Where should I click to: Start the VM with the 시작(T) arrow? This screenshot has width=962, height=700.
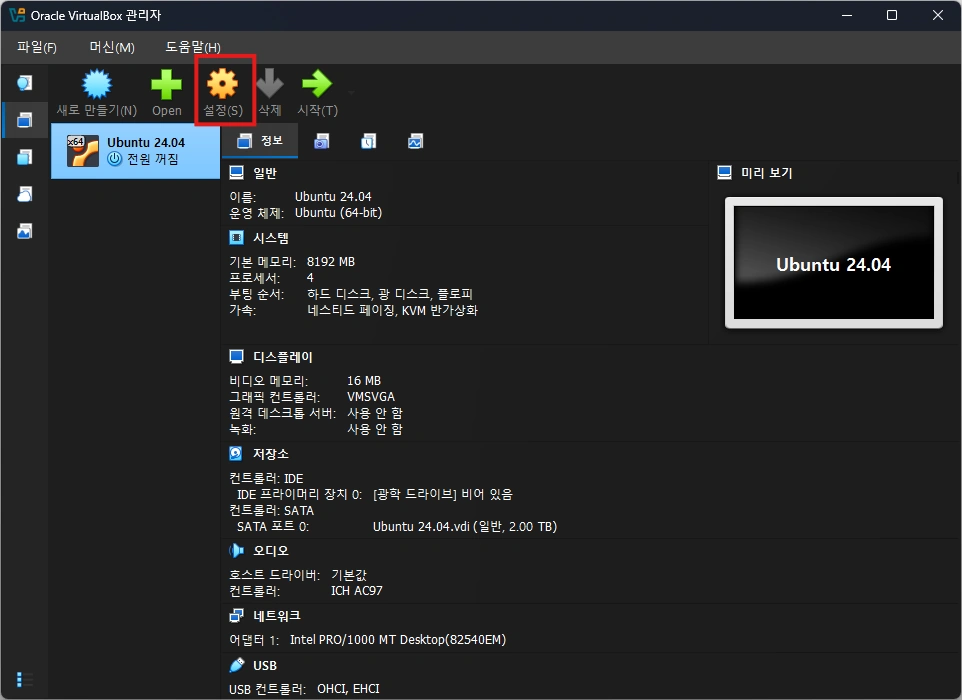(x=317, y=93)
